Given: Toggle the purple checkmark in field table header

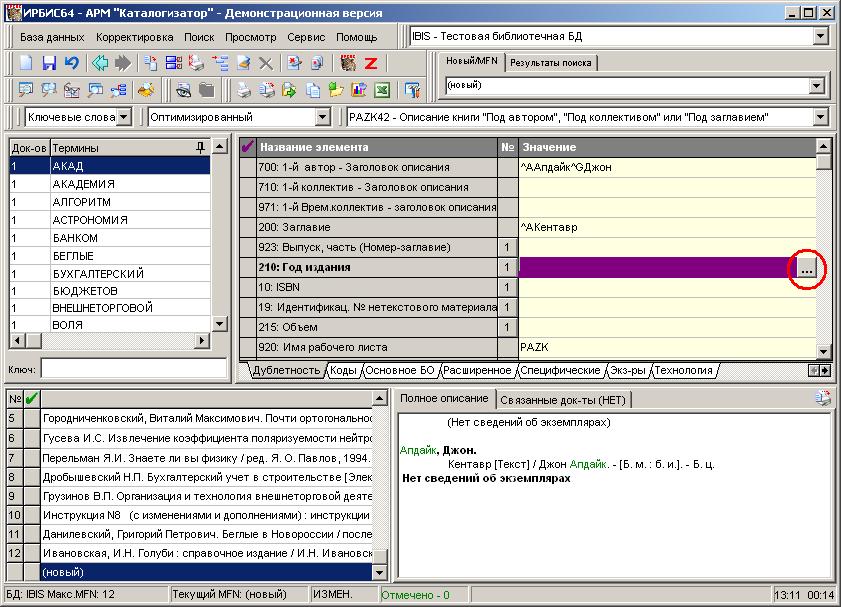Looking at the screenshot, I should point(248,148).
